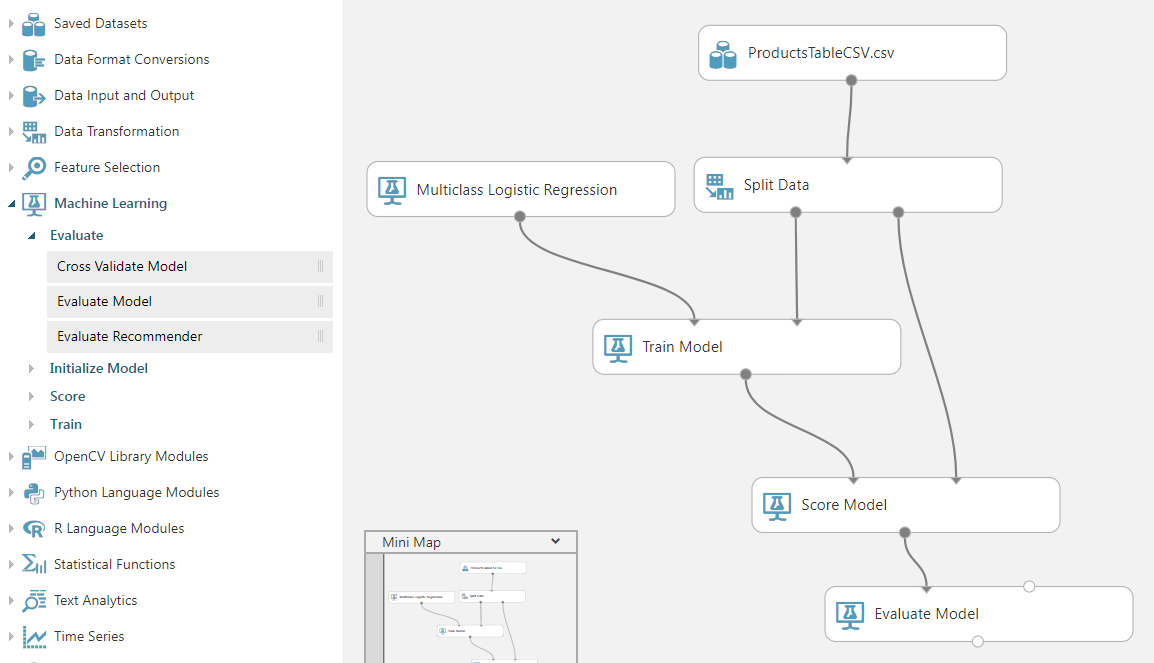The width and height of the screenshot is (1154, 663).
Task: Expand the Train category
Action: point(33,424)
